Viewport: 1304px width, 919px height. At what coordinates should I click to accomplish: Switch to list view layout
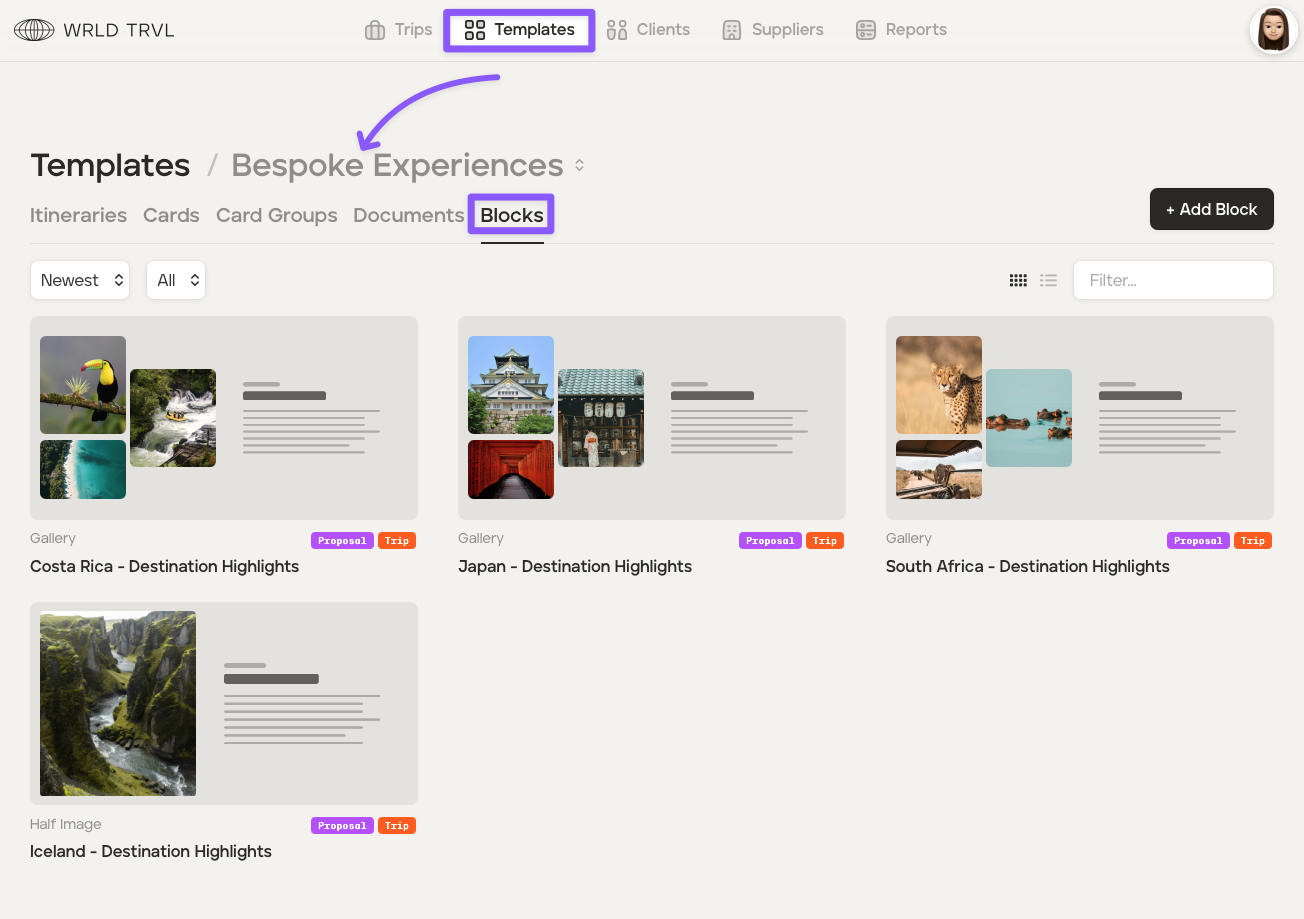[x=1048, y=281]
